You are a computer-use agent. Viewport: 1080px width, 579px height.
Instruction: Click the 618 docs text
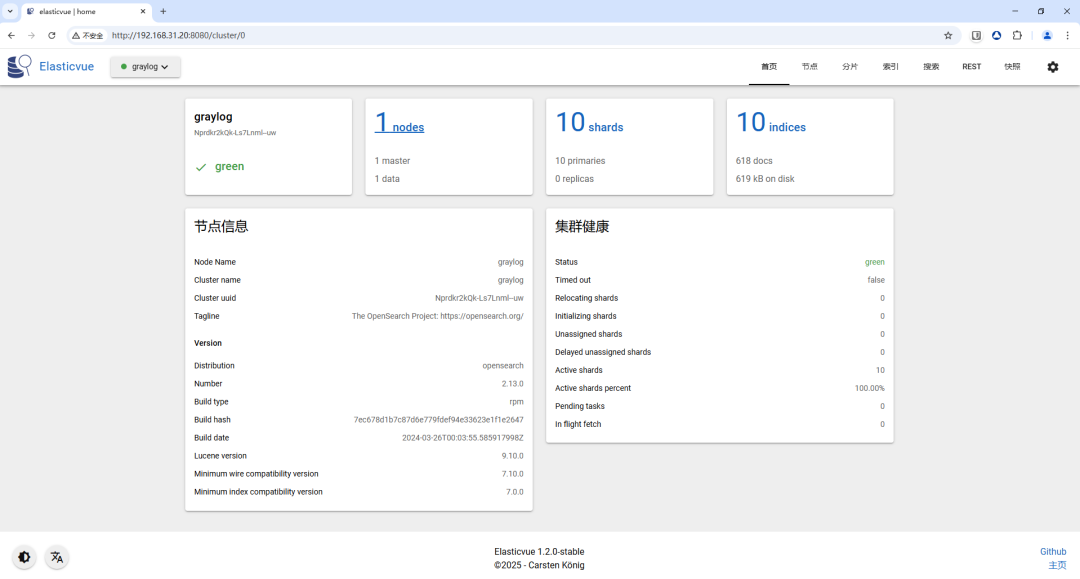(754, 160)
